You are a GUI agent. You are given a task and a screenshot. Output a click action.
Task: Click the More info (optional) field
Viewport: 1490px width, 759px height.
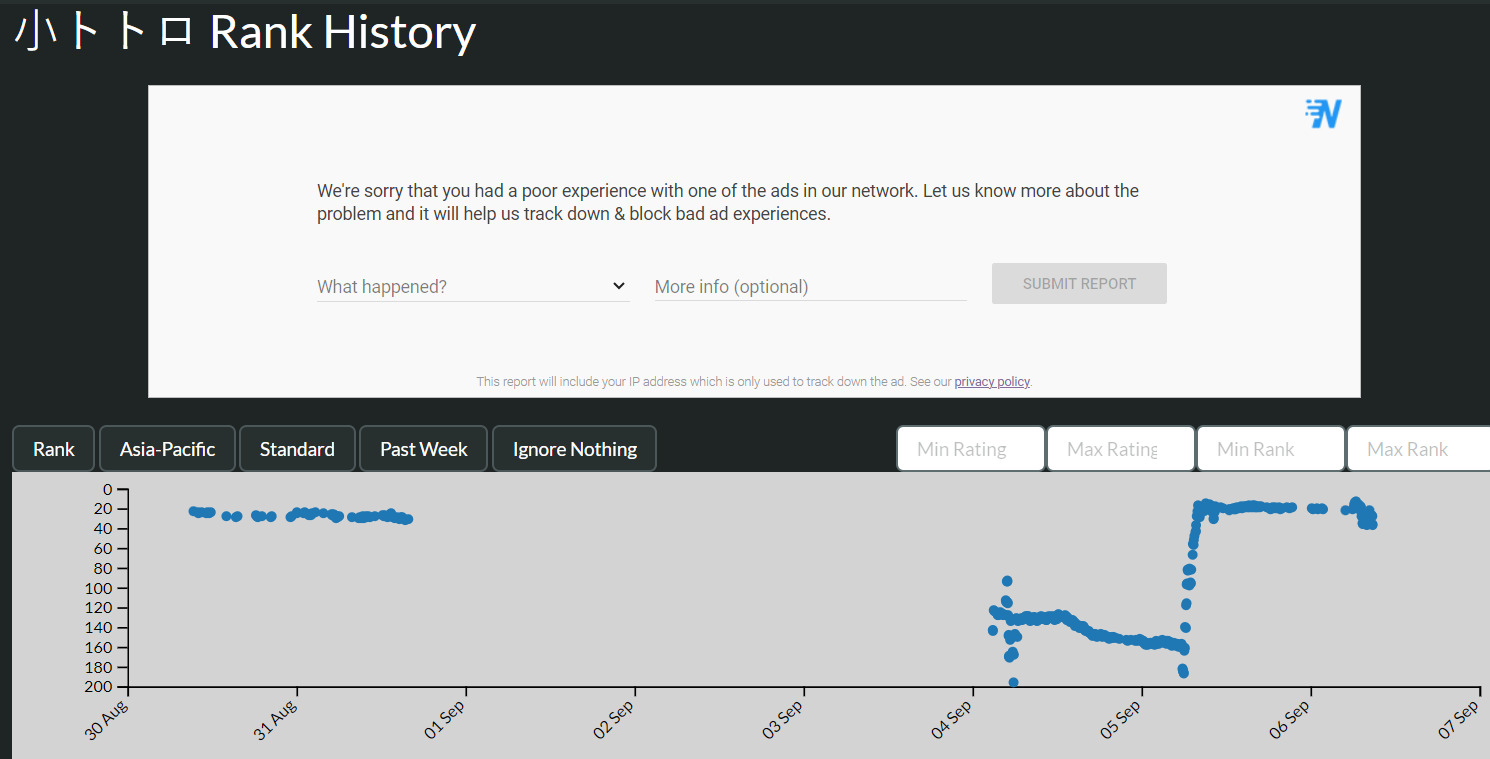coord(811,286)
